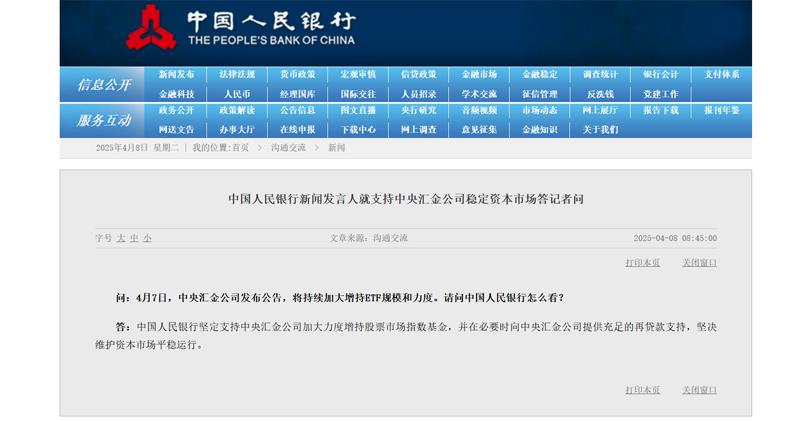Go to 金融稳定 section
The height and width of the screenshot is (421, 800).
coord(540,75)
